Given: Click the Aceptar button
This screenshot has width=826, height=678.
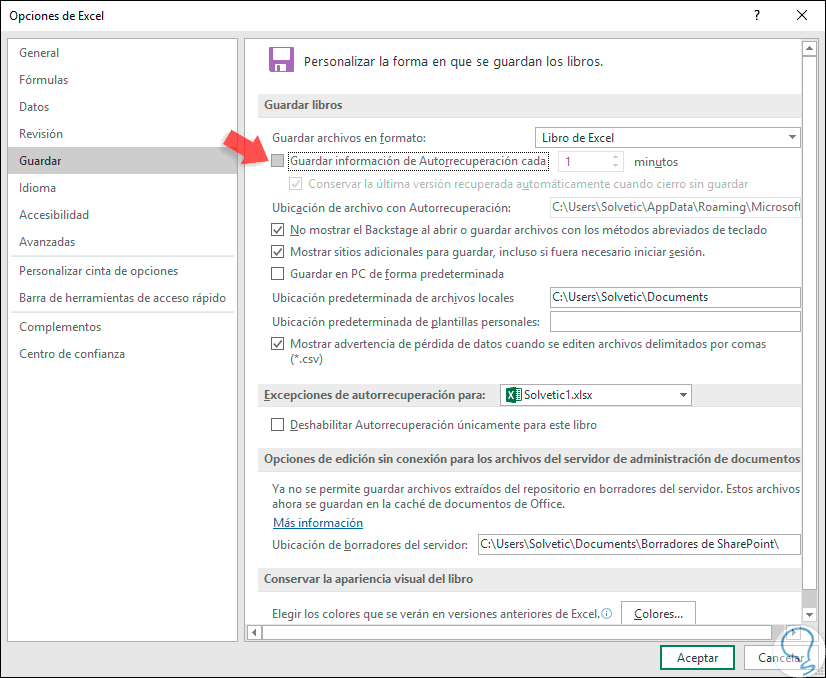Looking at the screenshot, I should [x=697, y=657].
